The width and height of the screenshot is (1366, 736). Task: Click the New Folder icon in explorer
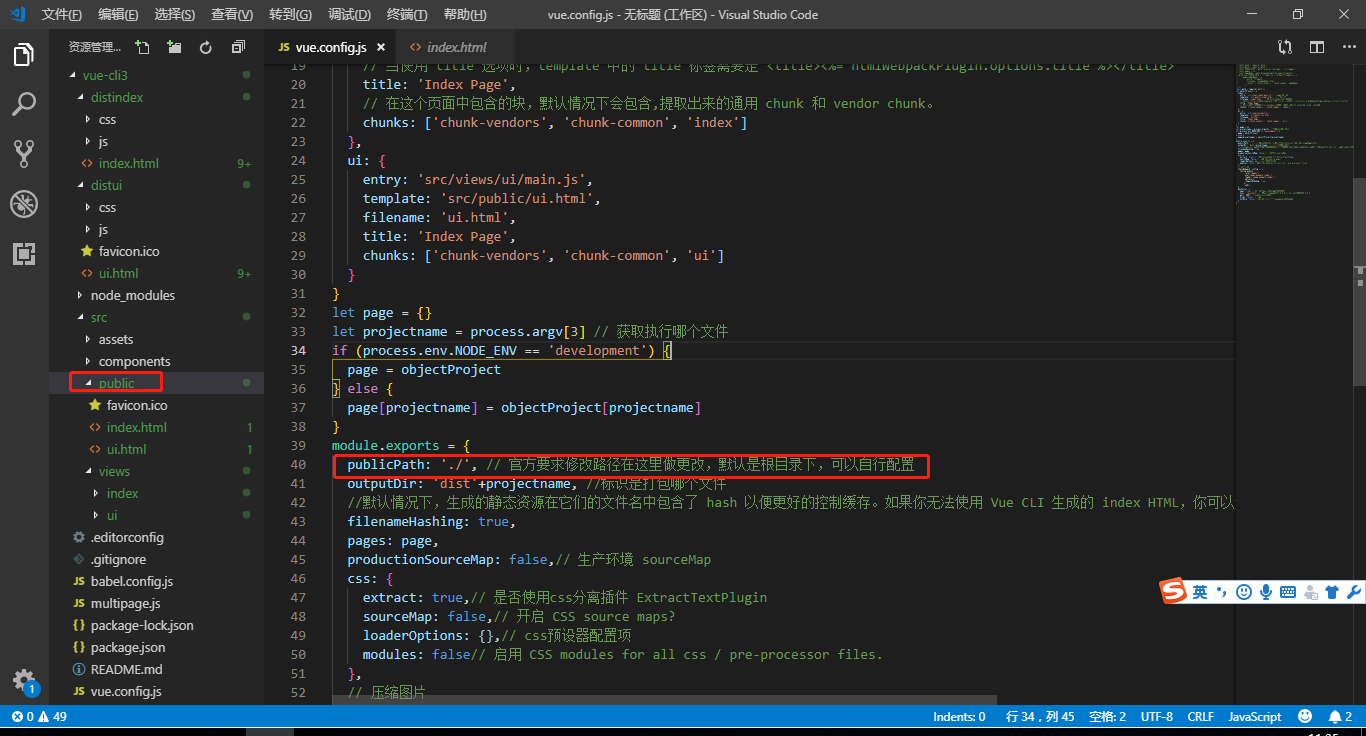(x=175, y=47)
